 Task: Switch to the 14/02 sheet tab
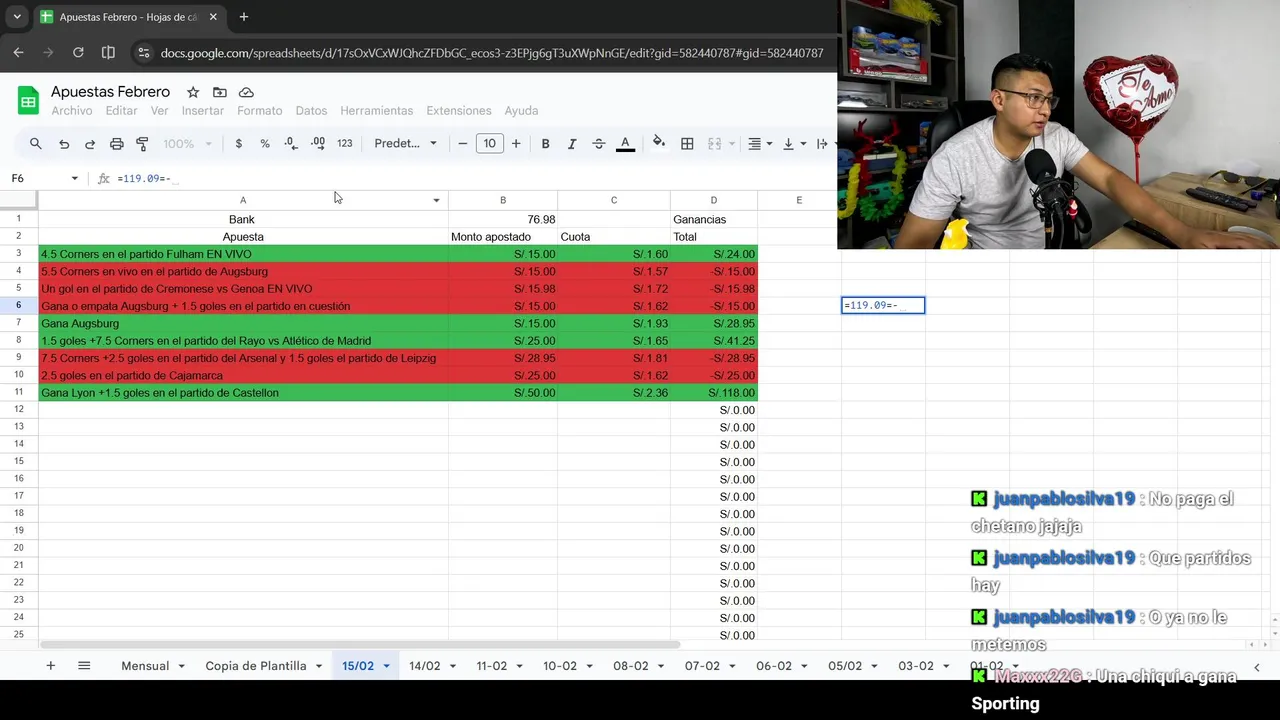(424, 666)
